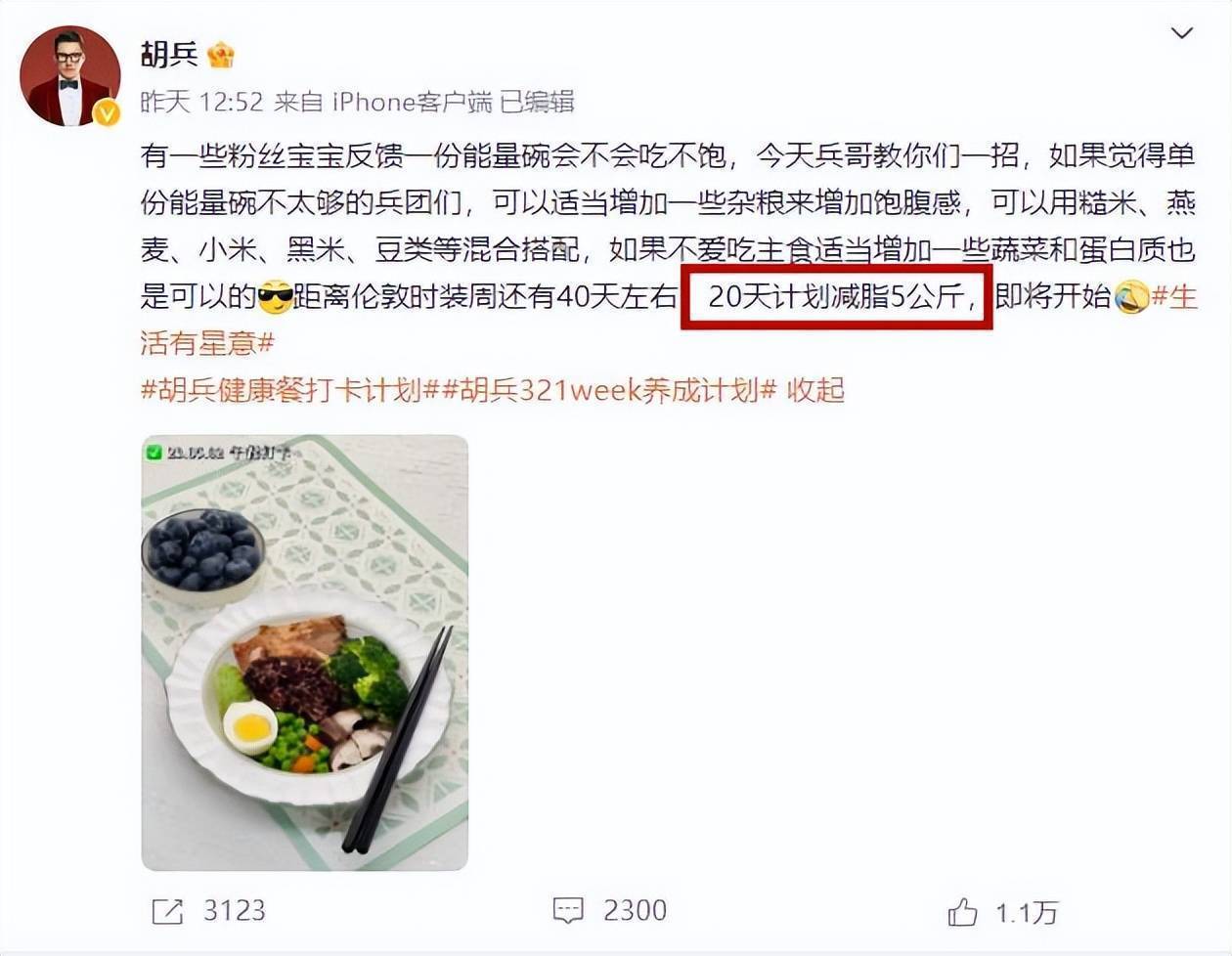The height and width of the screenshot is (956, 1232).
Task: Click the crown membership icon
Action: click(221, 53)
